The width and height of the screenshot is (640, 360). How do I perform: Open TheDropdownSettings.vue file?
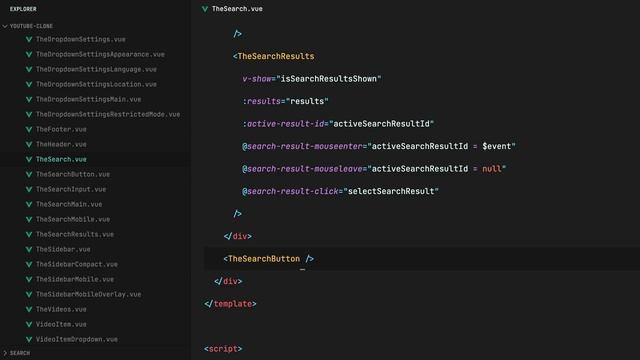[x=81, y=39]
